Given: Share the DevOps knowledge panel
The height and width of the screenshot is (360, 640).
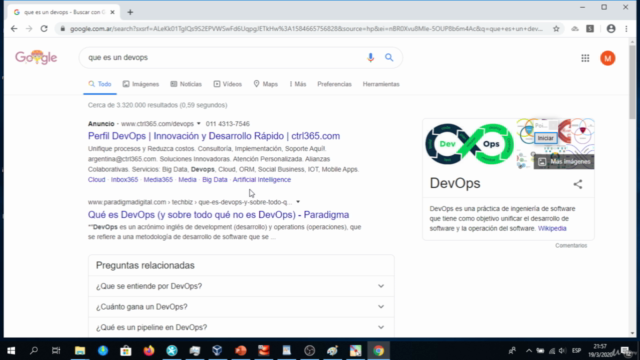Looking at the screenshot, I should [578, 184].
